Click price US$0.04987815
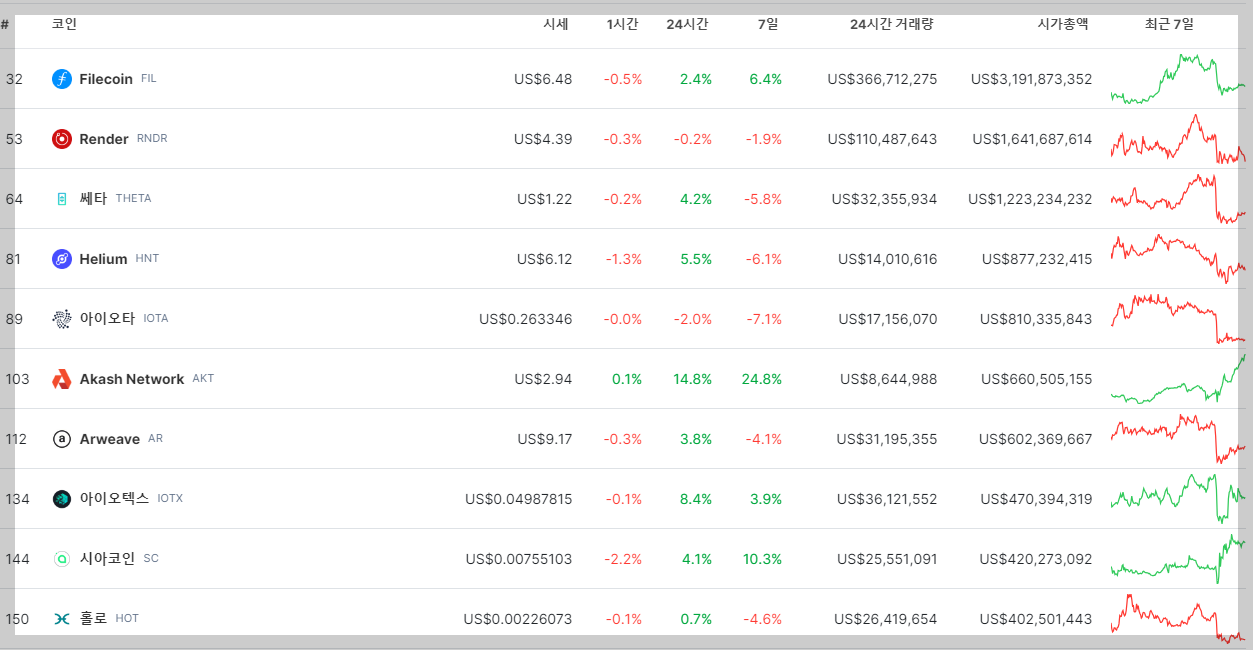Screen dimensions: 1253x650 (519, 499)
